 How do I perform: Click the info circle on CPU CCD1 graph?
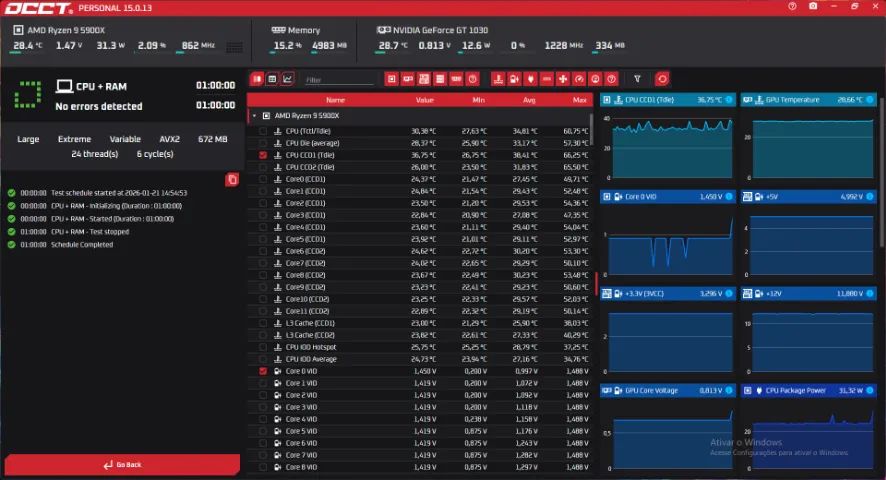pyautogui.click(x=729, y=100)
